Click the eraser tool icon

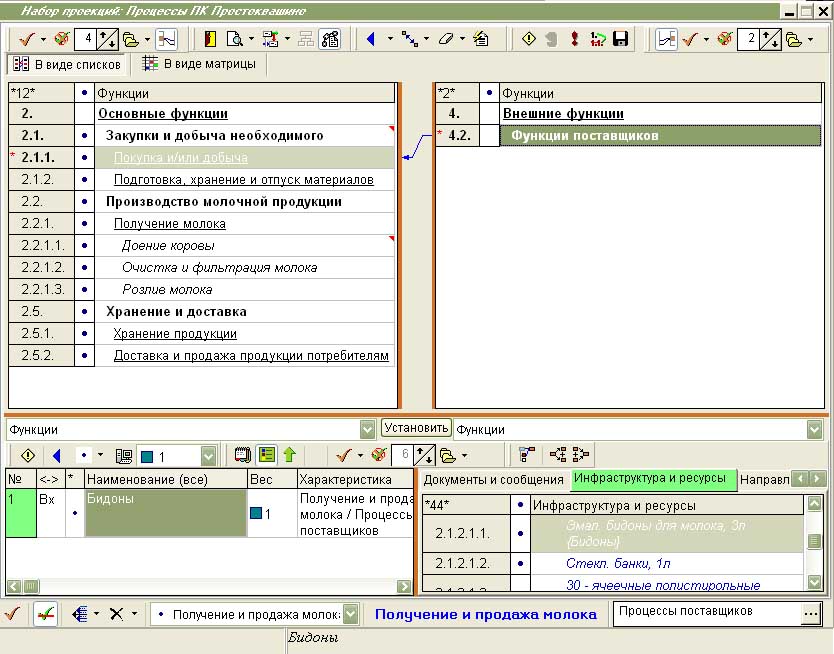coord(446,39)
